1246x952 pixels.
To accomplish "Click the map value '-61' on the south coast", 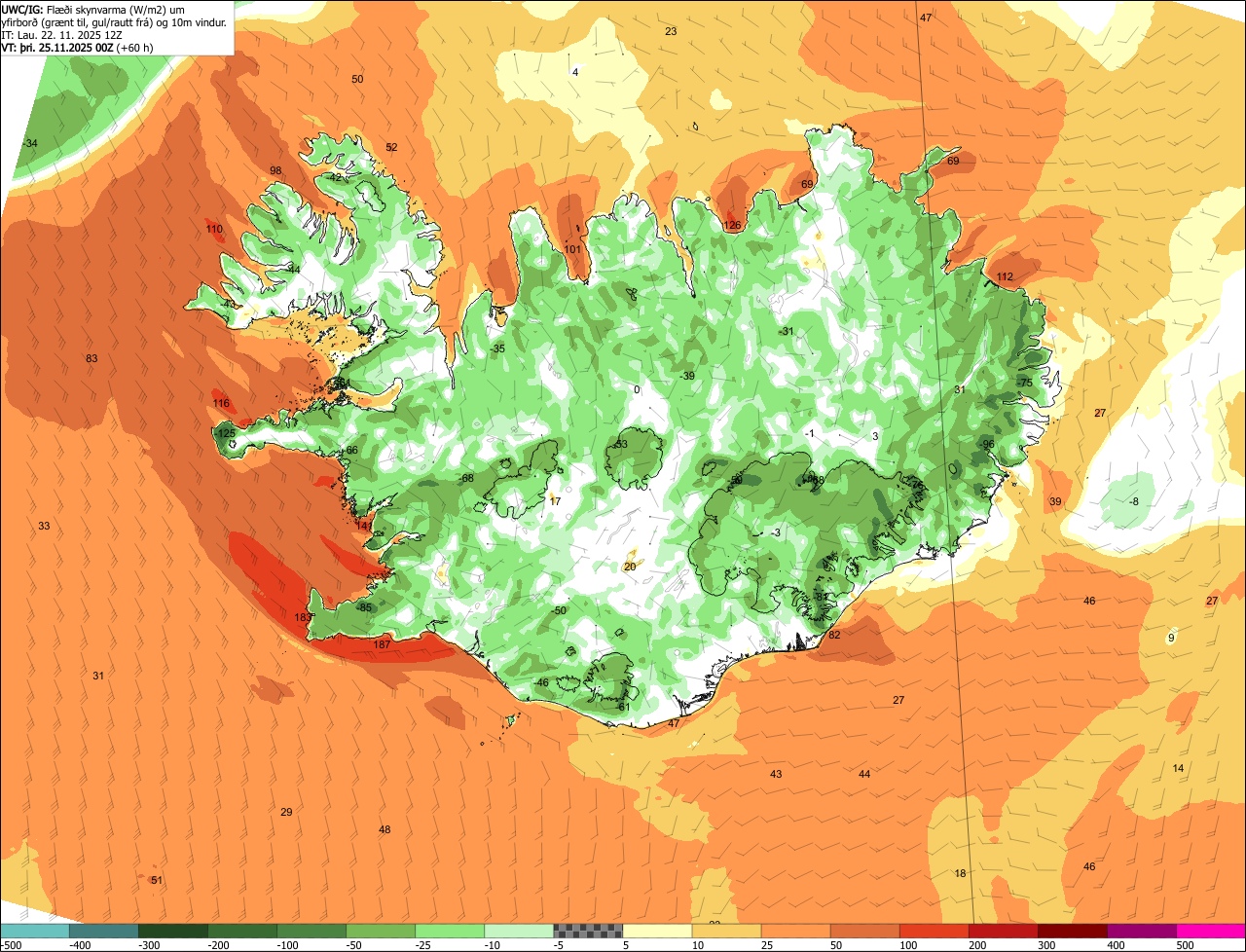I will [624, 708].
